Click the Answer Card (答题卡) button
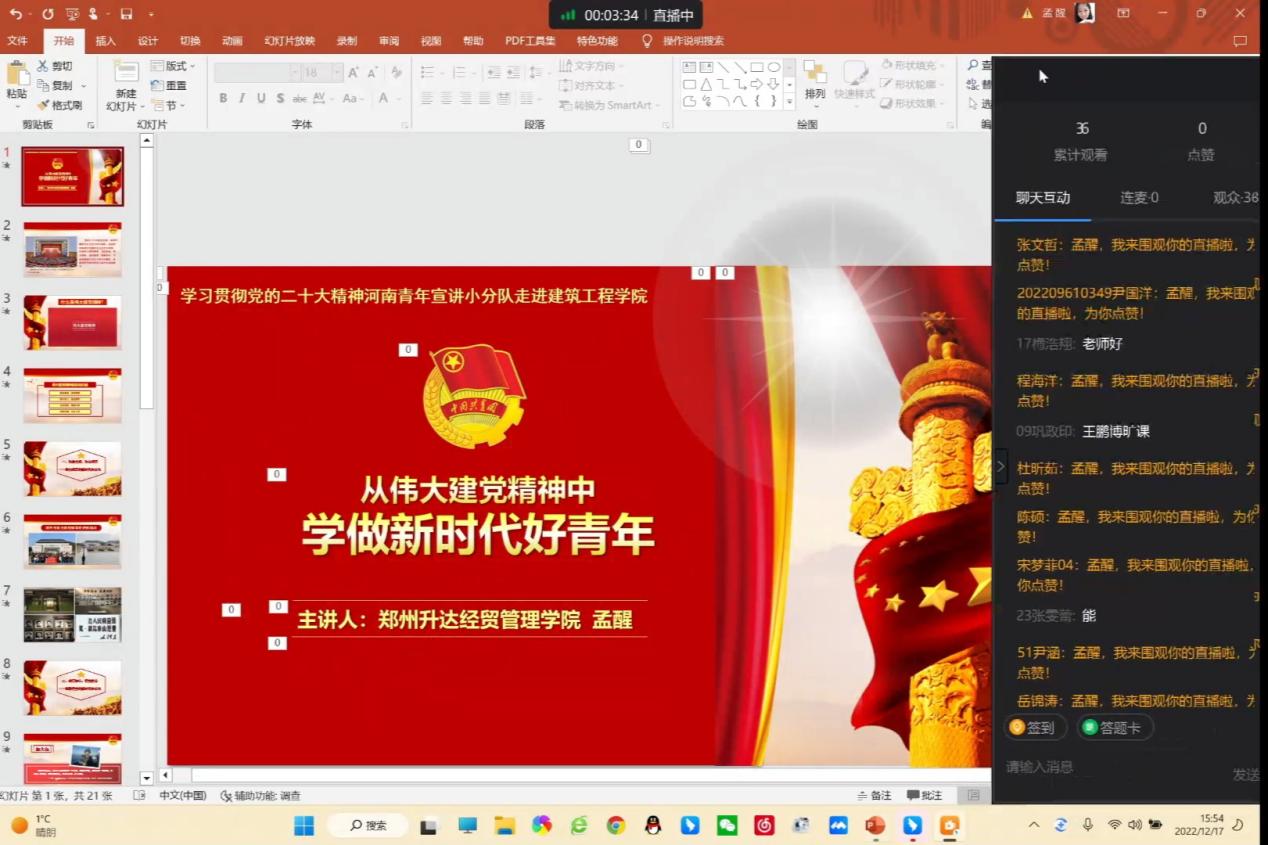1268x845 pixels. [1113, 728]
